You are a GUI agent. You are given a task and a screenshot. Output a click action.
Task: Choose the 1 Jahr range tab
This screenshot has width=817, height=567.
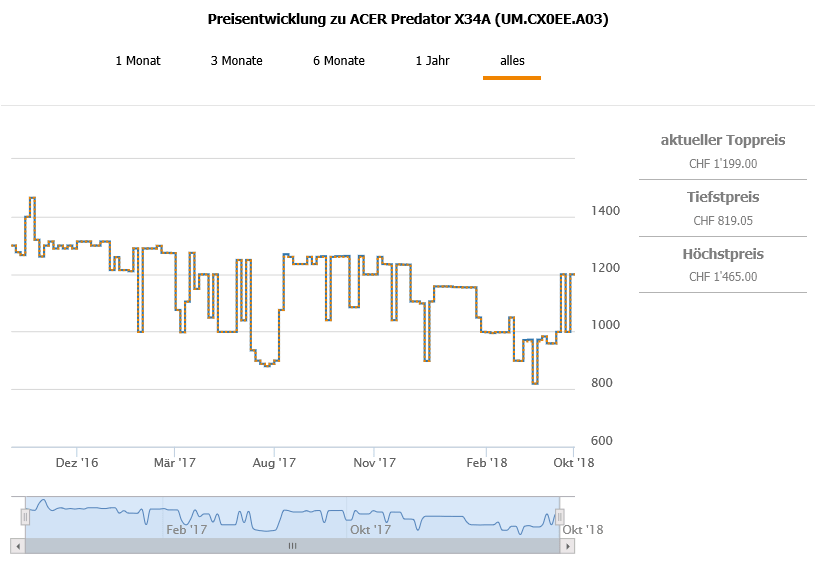(x=432, y=61)
